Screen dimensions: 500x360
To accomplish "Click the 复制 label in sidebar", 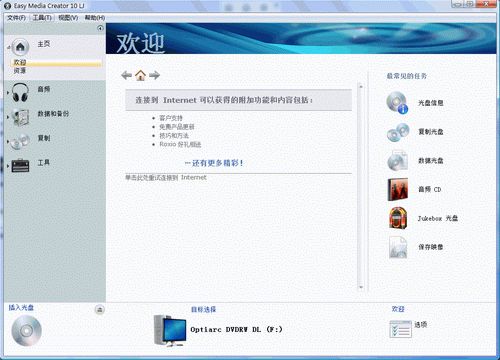I will 44,138.
